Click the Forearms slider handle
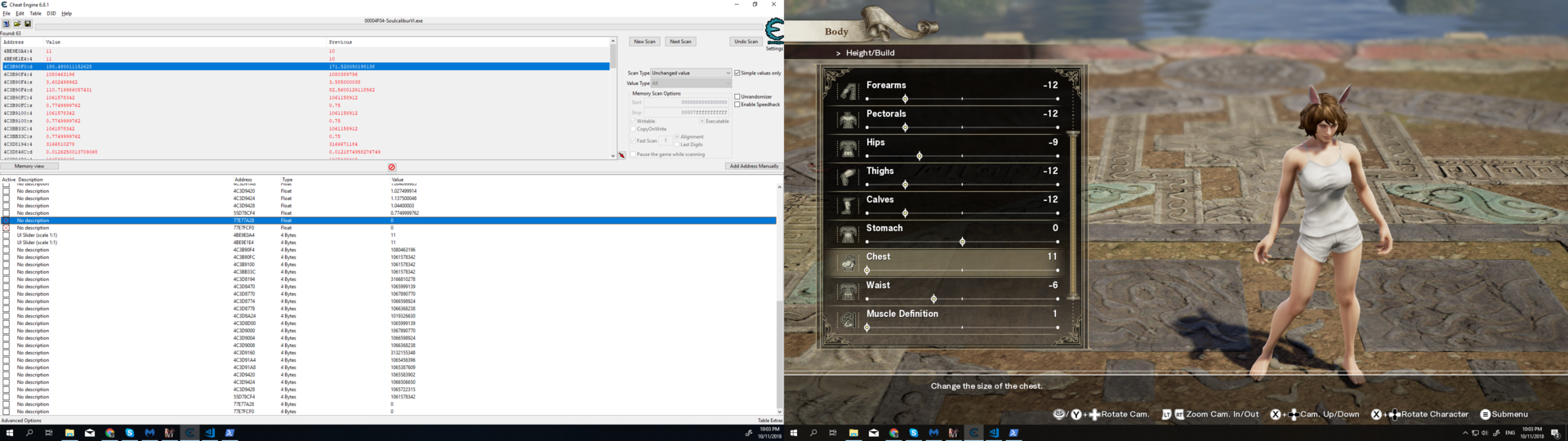The image size is (1568, 441). [905, 99]
